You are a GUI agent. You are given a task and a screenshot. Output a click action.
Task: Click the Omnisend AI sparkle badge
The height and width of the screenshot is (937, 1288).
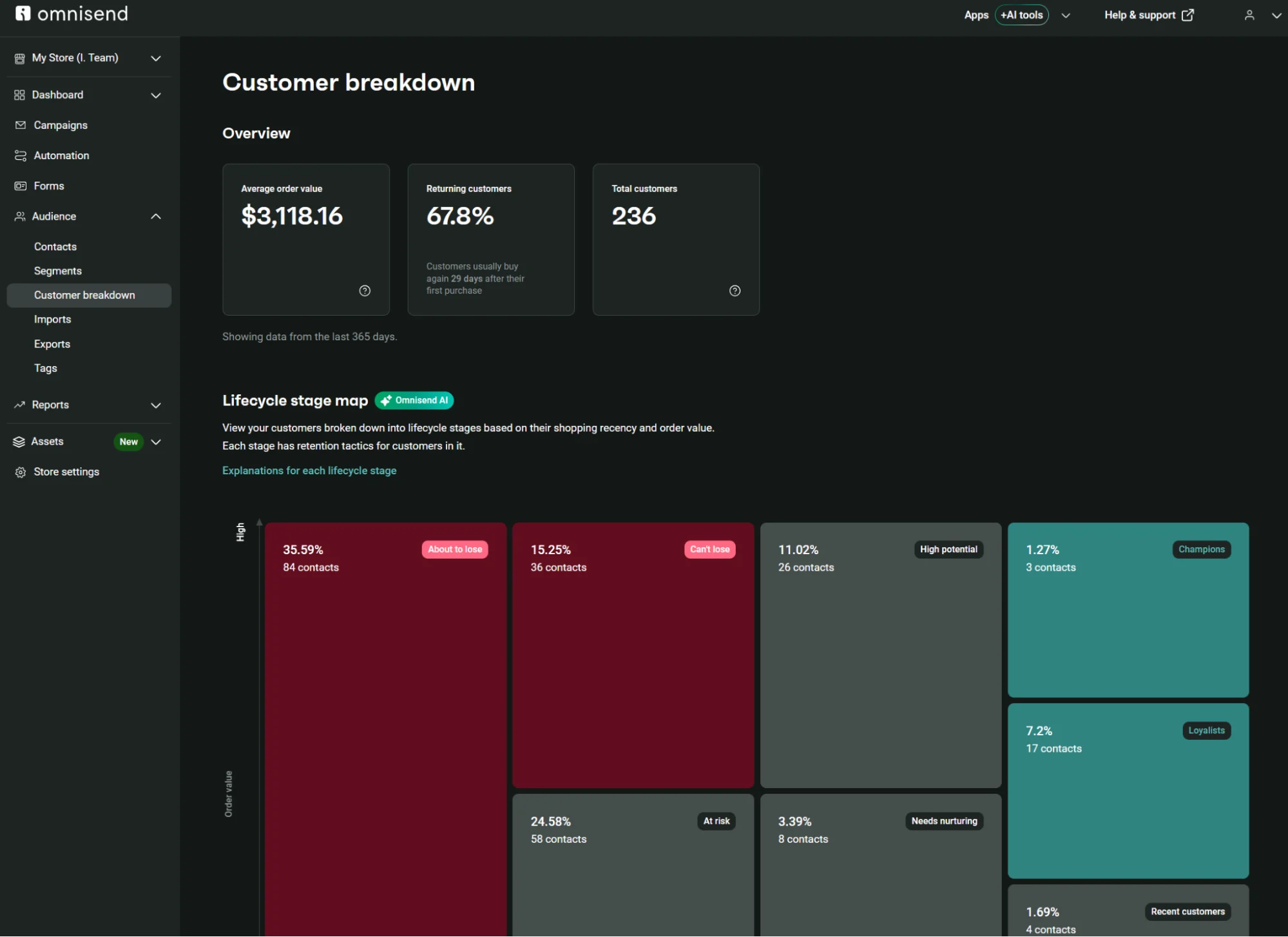coord(414,400)
